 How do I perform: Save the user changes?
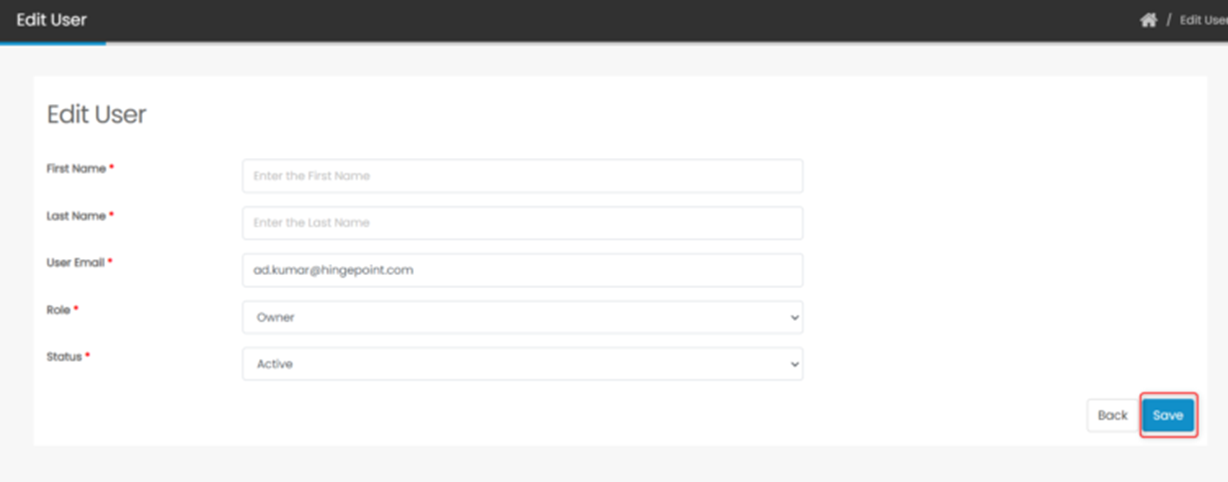pos(1167,415)
